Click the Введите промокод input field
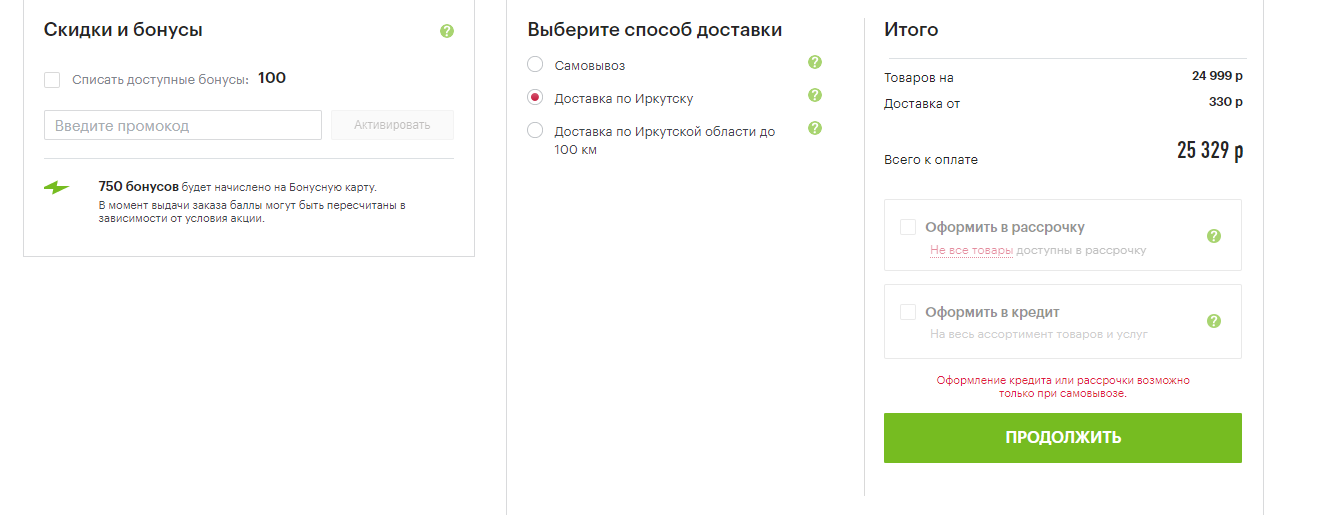Screen dimensions: 1344x515 [182, 126]
